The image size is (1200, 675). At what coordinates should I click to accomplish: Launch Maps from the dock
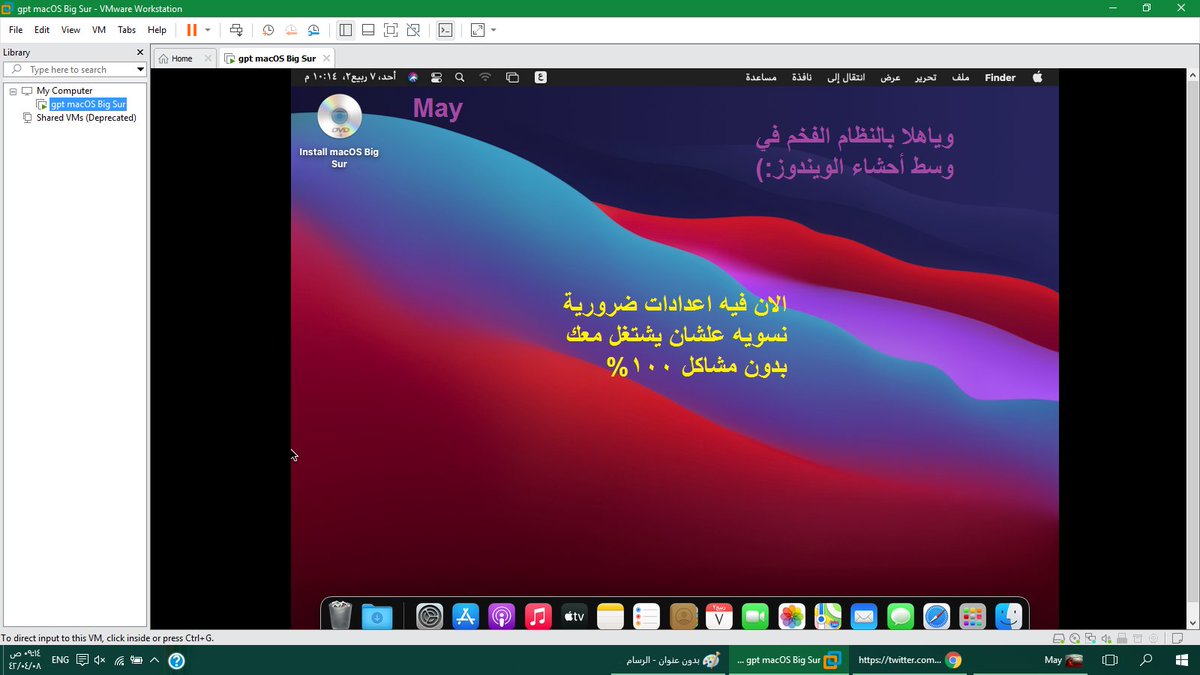click(828, 617)
